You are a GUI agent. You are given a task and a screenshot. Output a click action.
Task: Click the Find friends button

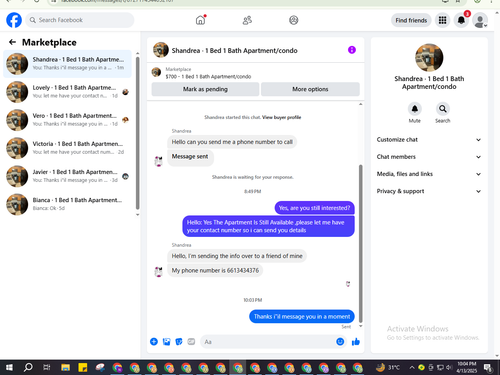pos(411,20)
